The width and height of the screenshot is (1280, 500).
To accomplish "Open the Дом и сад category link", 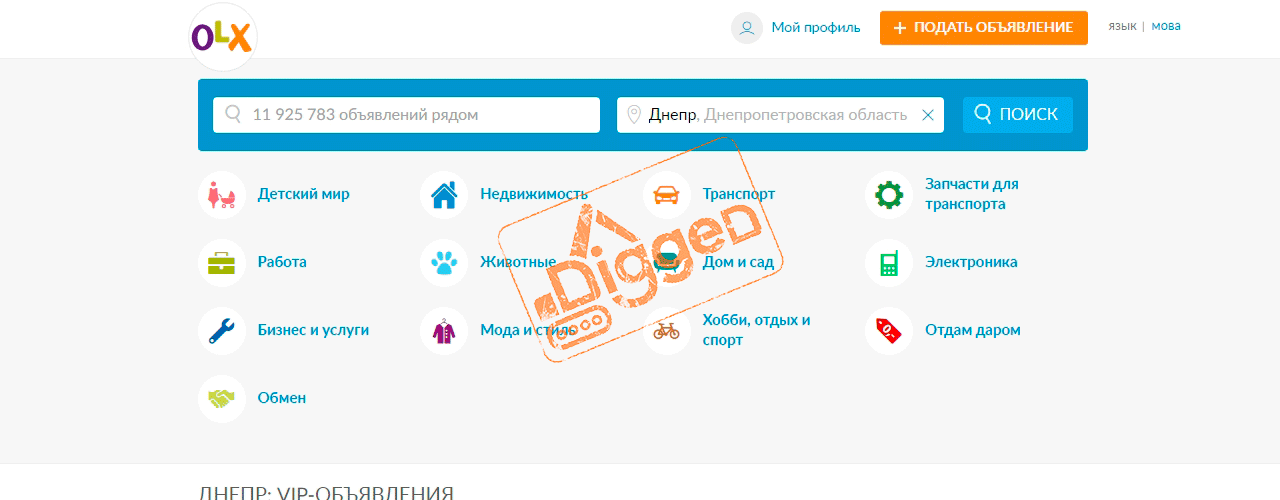I will 738,262.
